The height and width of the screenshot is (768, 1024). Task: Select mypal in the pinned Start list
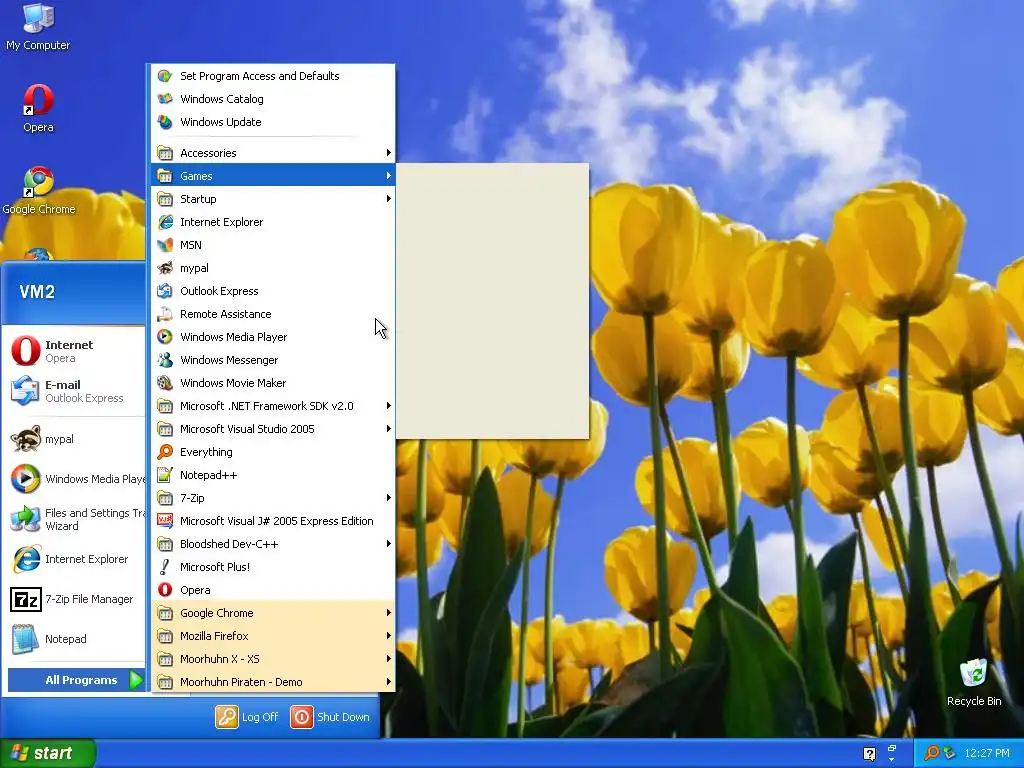[x=75, y=439]
